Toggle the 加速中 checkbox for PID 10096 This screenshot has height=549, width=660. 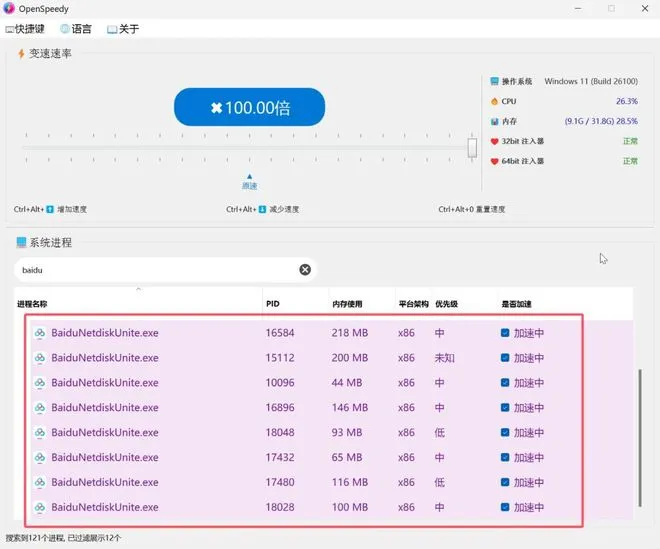click(x=506, y=383)
